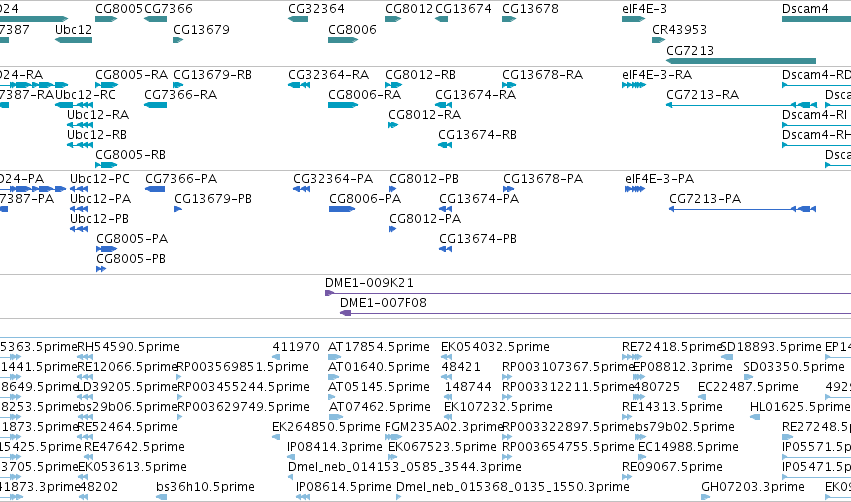
Task: Click the CG13674-PB protein label
Action: click(x=478, y=239)
